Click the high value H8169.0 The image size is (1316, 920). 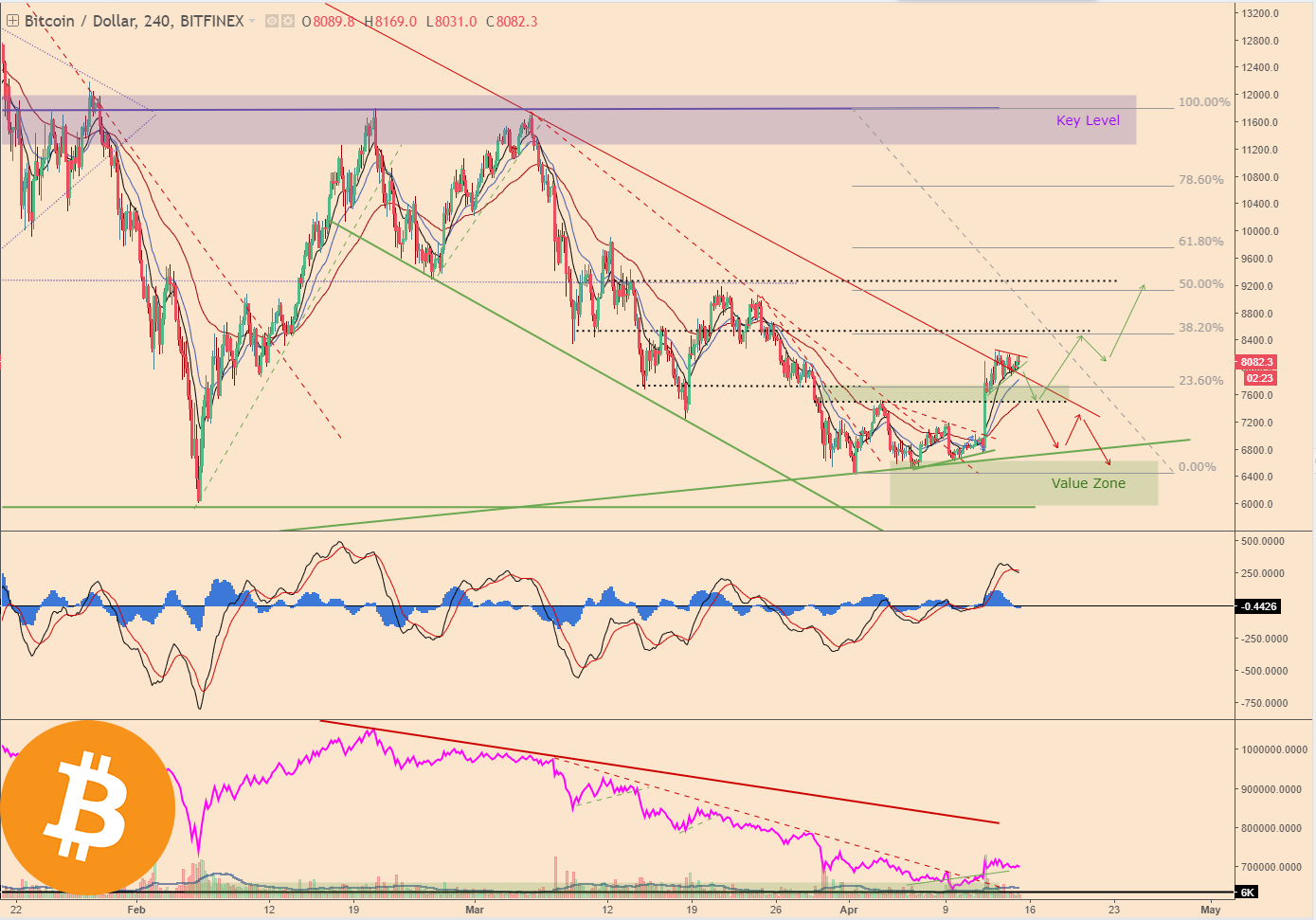[x=390, y=21]
